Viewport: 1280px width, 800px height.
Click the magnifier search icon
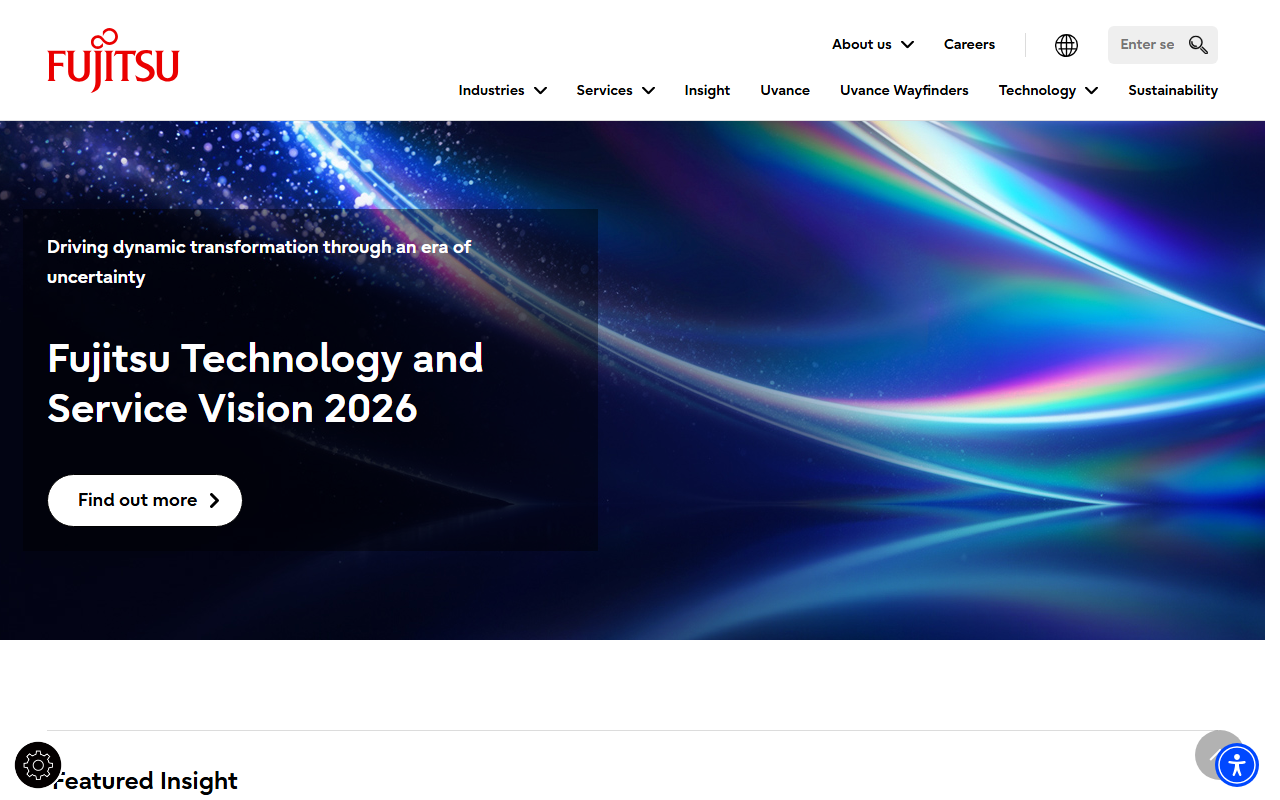(x=1198, y=45)
